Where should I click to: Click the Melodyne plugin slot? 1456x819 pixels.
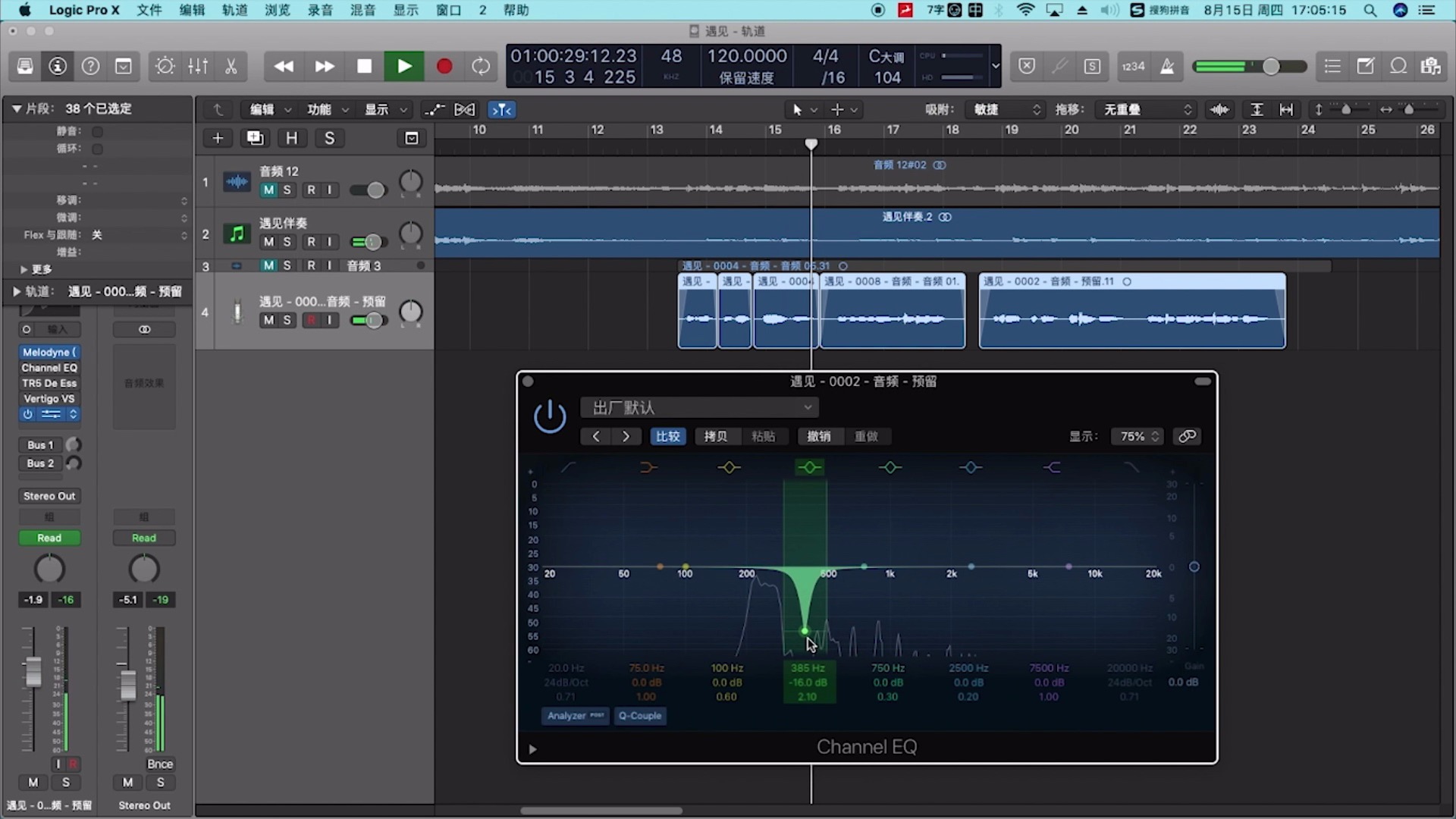coord(49,352)
